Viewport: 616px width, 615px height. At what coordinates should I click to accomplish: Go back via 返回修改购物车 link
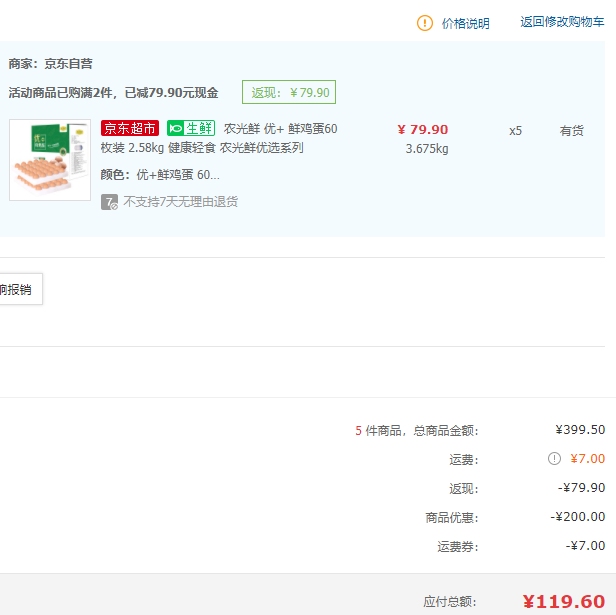point(562,22)
